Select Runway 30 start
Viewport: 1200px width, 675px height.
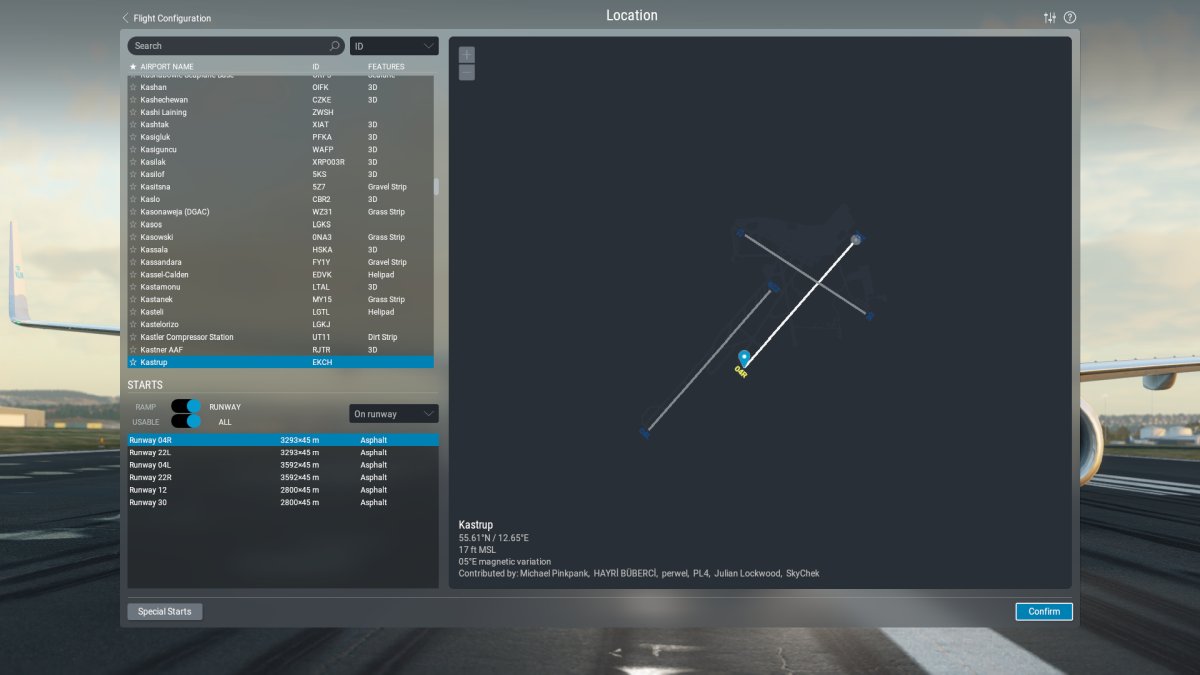tap(282, 502)
